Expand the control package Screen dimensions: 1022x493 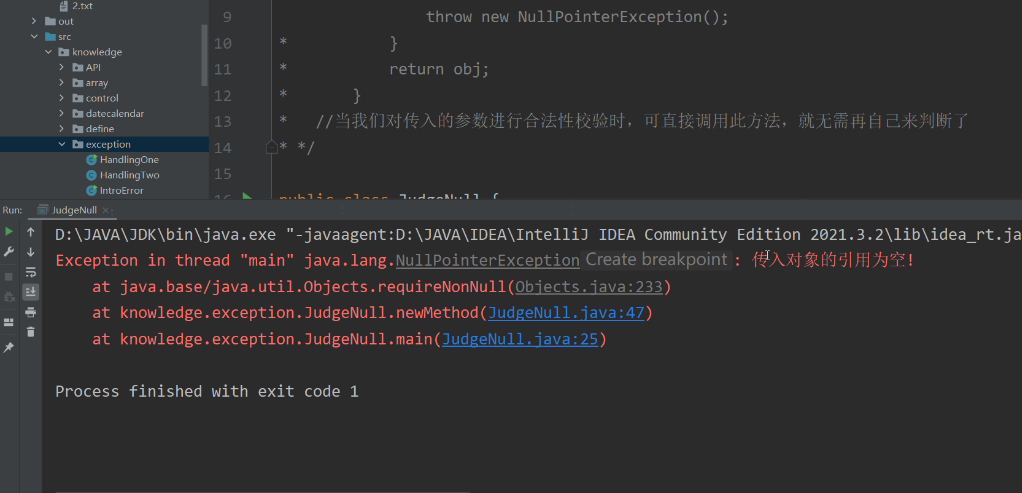(x=61, y=98)
